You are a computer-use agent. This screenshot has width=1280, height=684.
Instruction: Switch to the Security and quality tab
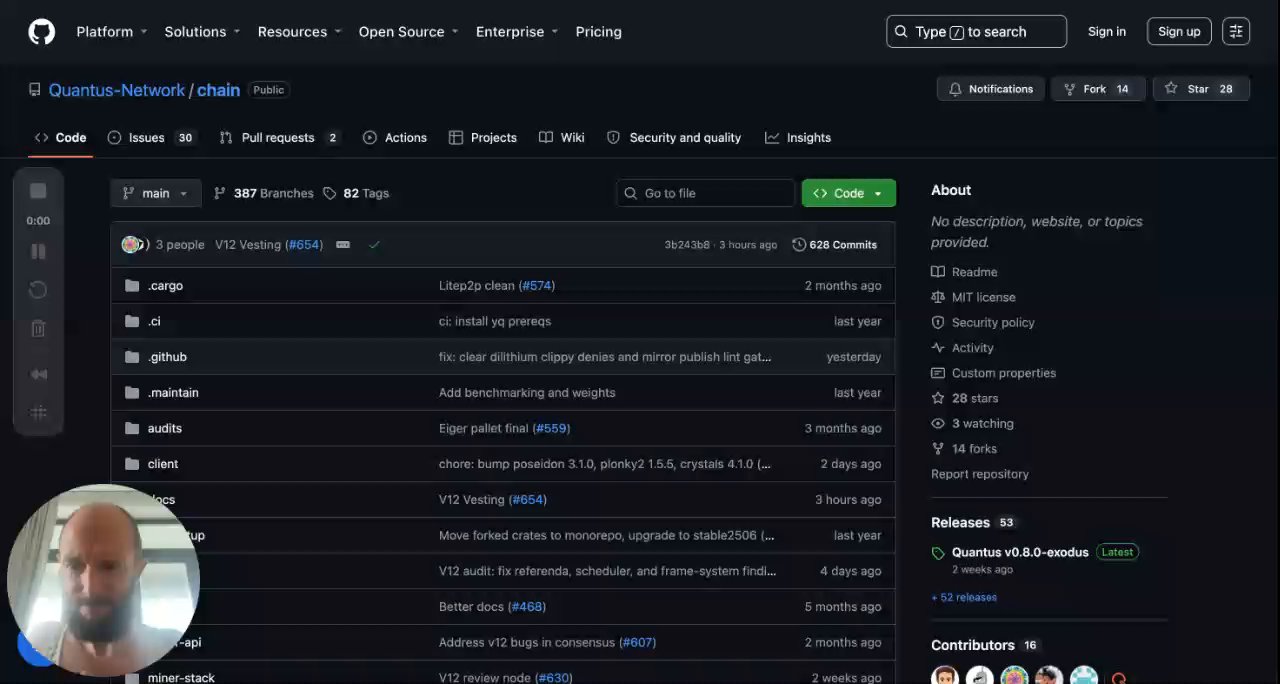pyautogui.click(x=674, y=138)
